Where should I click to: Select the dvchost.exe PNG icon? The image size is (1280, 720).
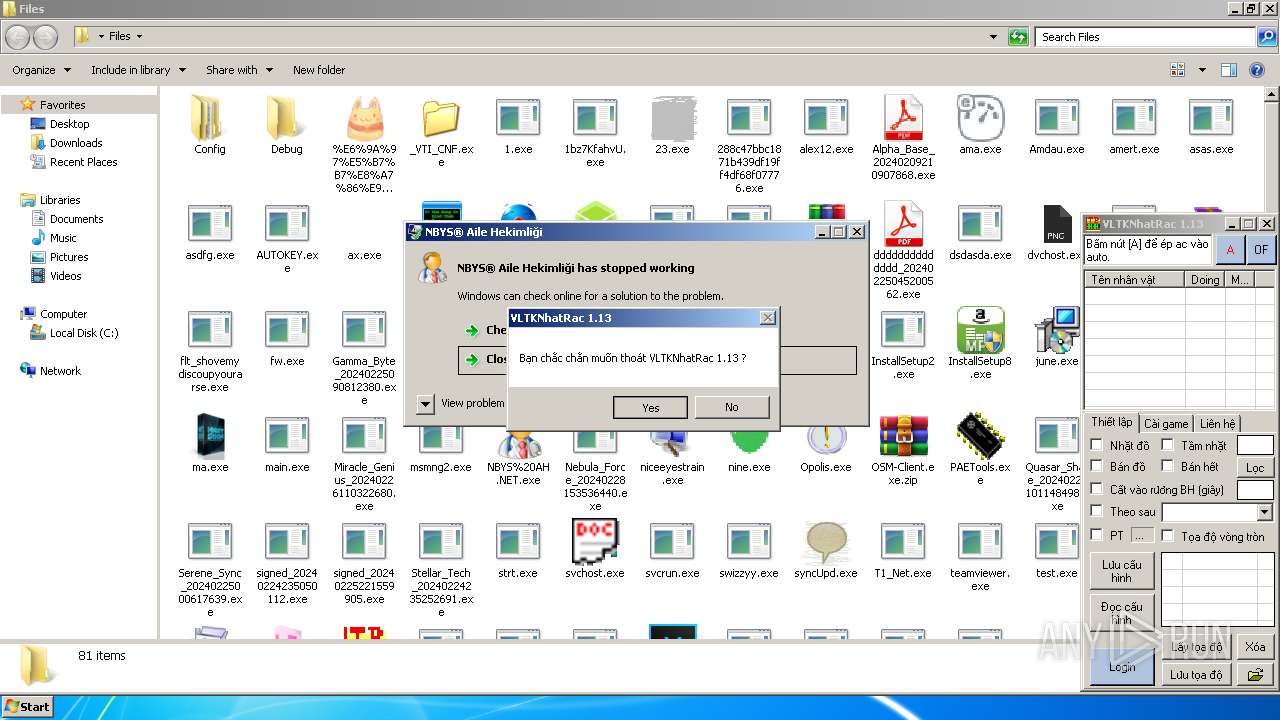[x=1057, y=225]
